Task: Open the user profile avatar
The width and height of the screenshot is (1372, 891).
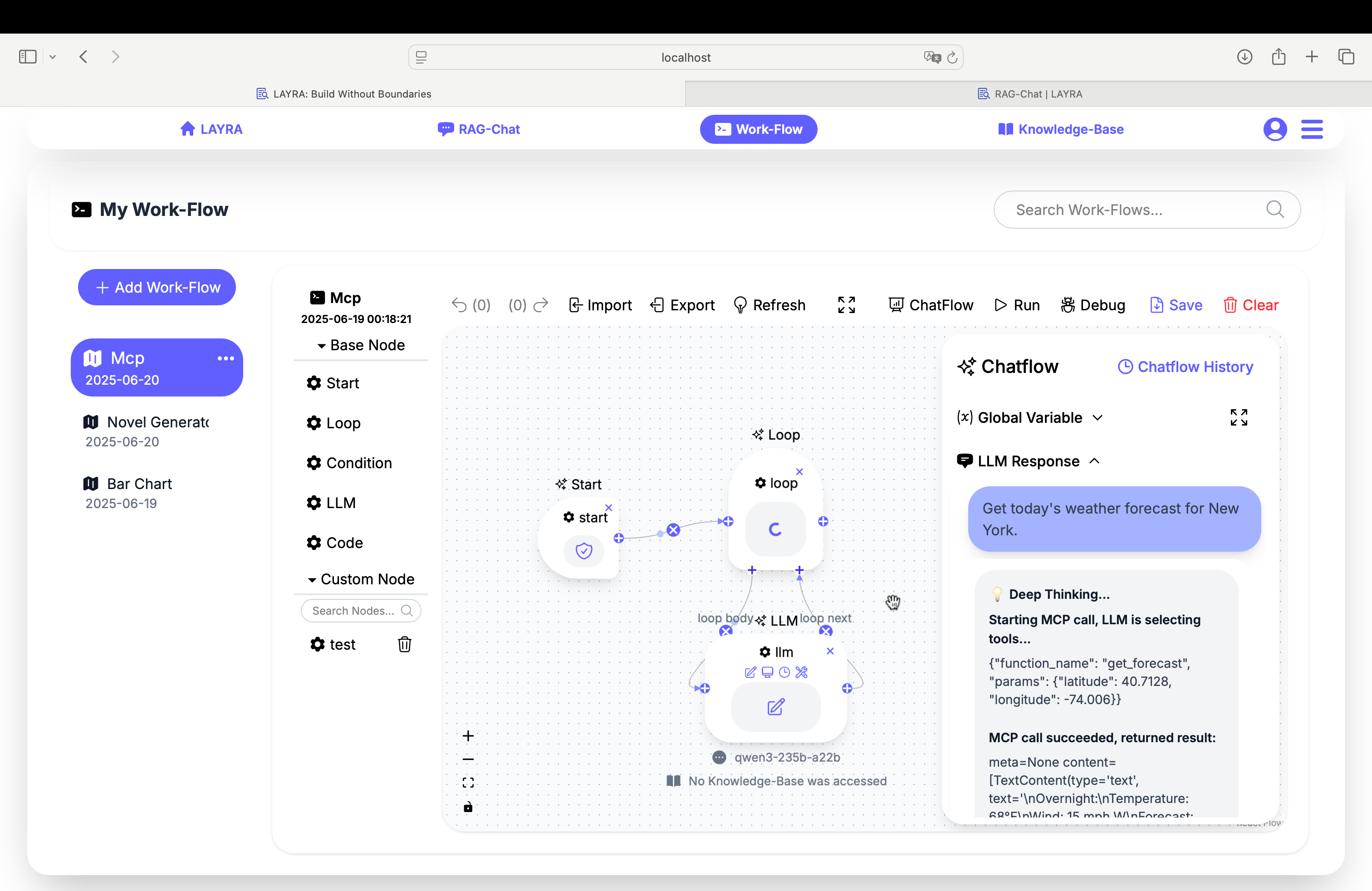Action: (1274, 129)
